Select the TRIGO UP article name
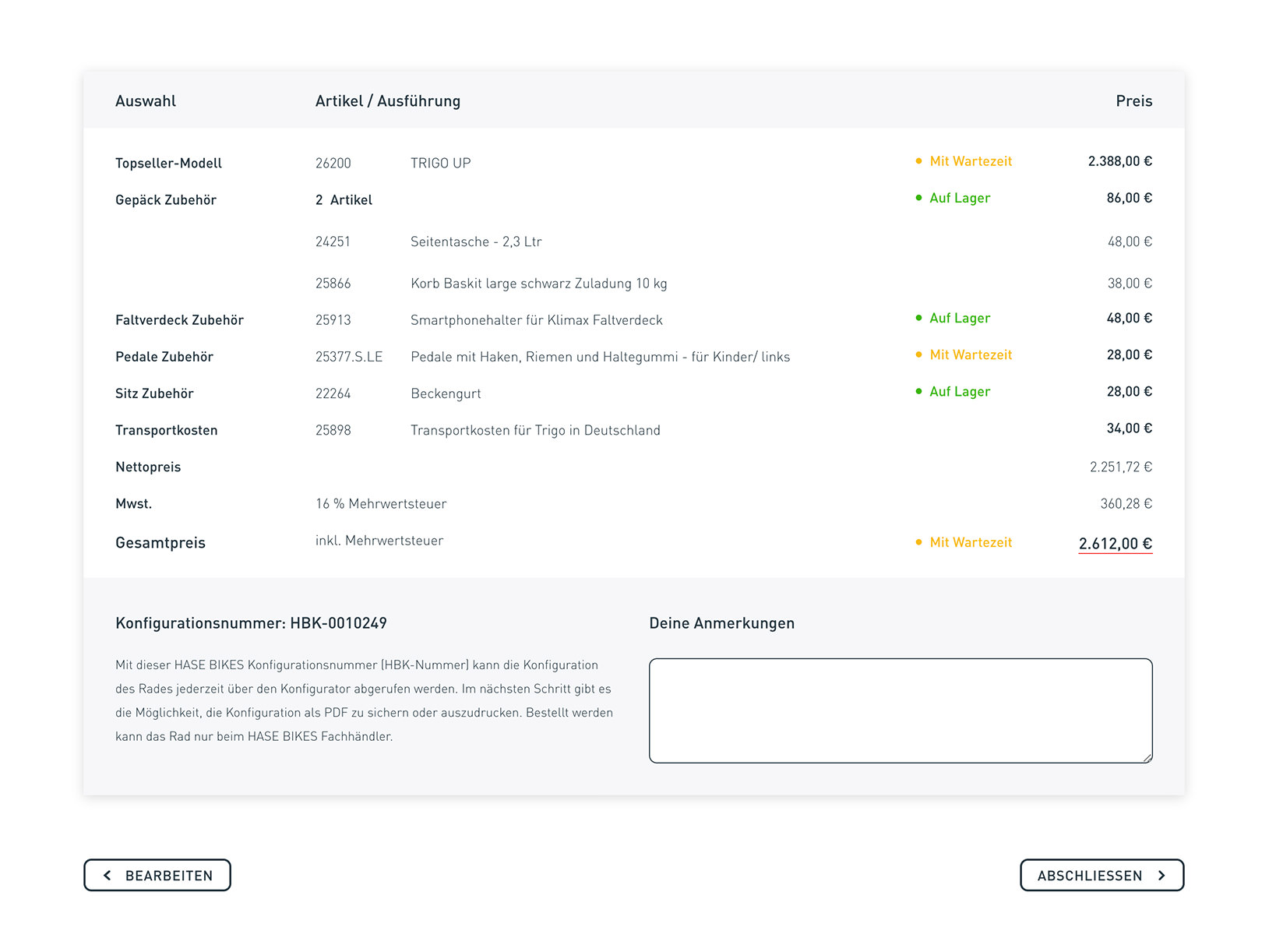The image size is (1269, 952). point(441,163)
